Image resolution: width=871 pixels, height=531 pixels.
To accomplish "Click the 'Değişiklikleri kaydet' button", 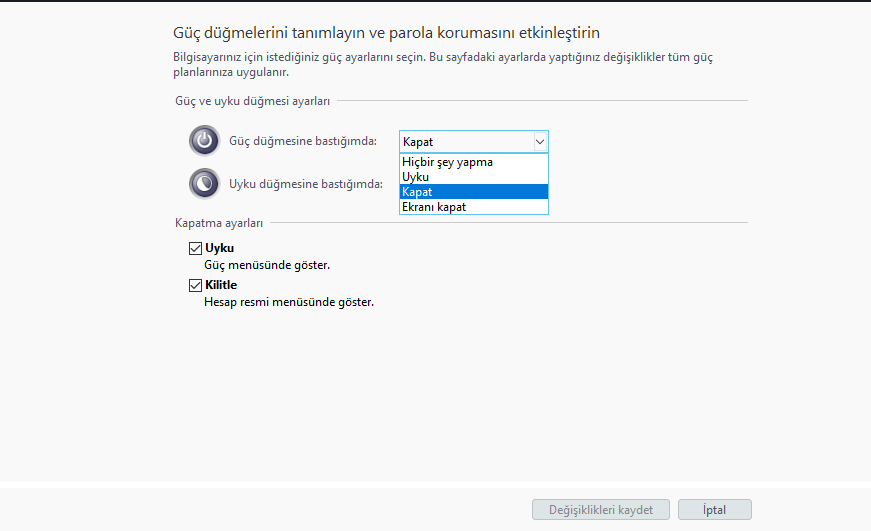I will coord(600,510).
